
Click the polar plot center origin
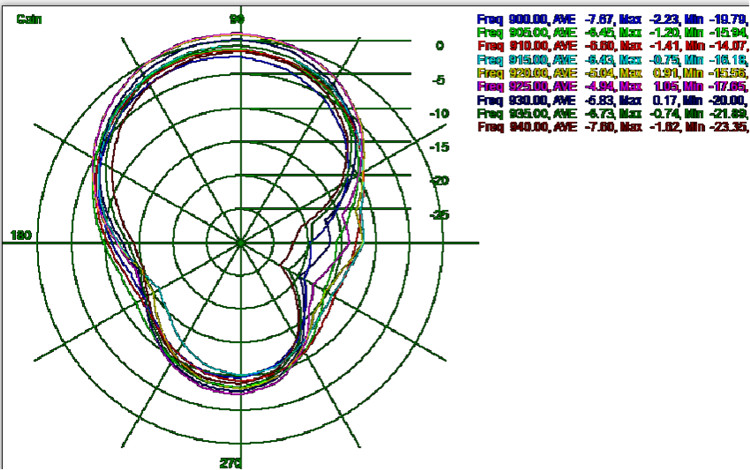coord(240,243)
